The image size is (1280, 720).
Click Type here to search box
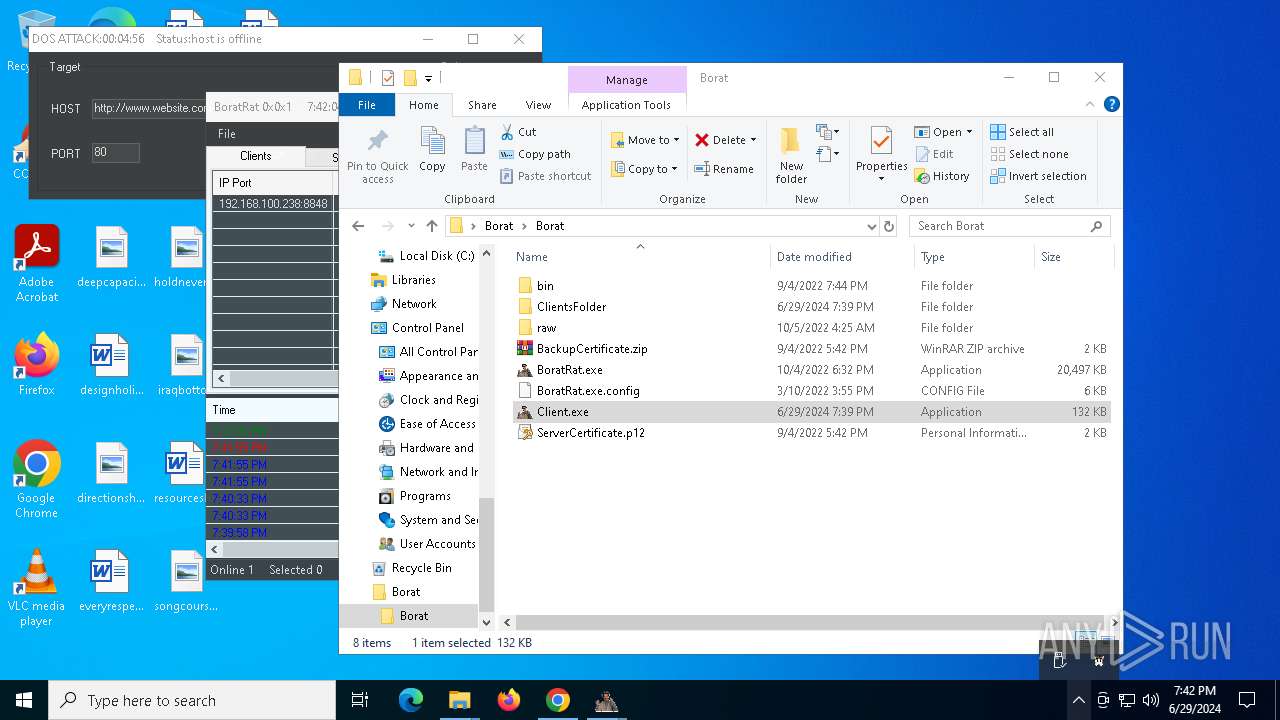pyautogui.click(x=192, y=700)
